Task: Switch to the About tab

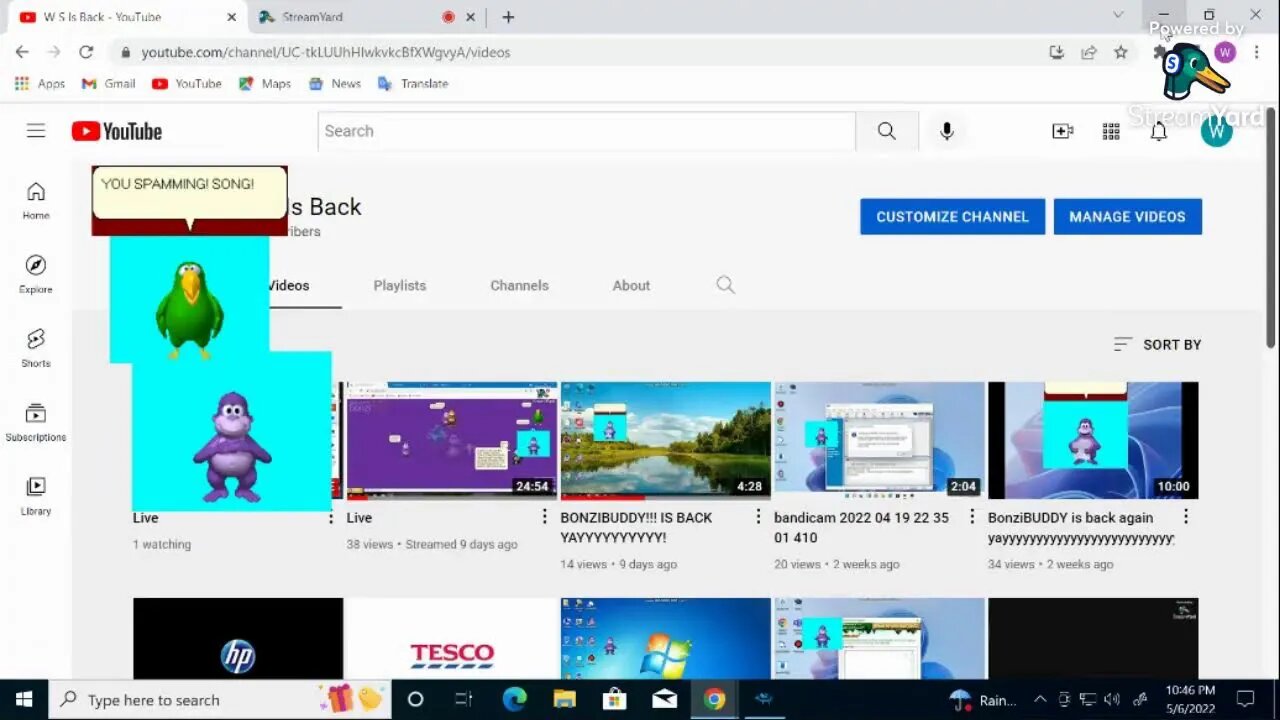Action: [x=631, y=285]
